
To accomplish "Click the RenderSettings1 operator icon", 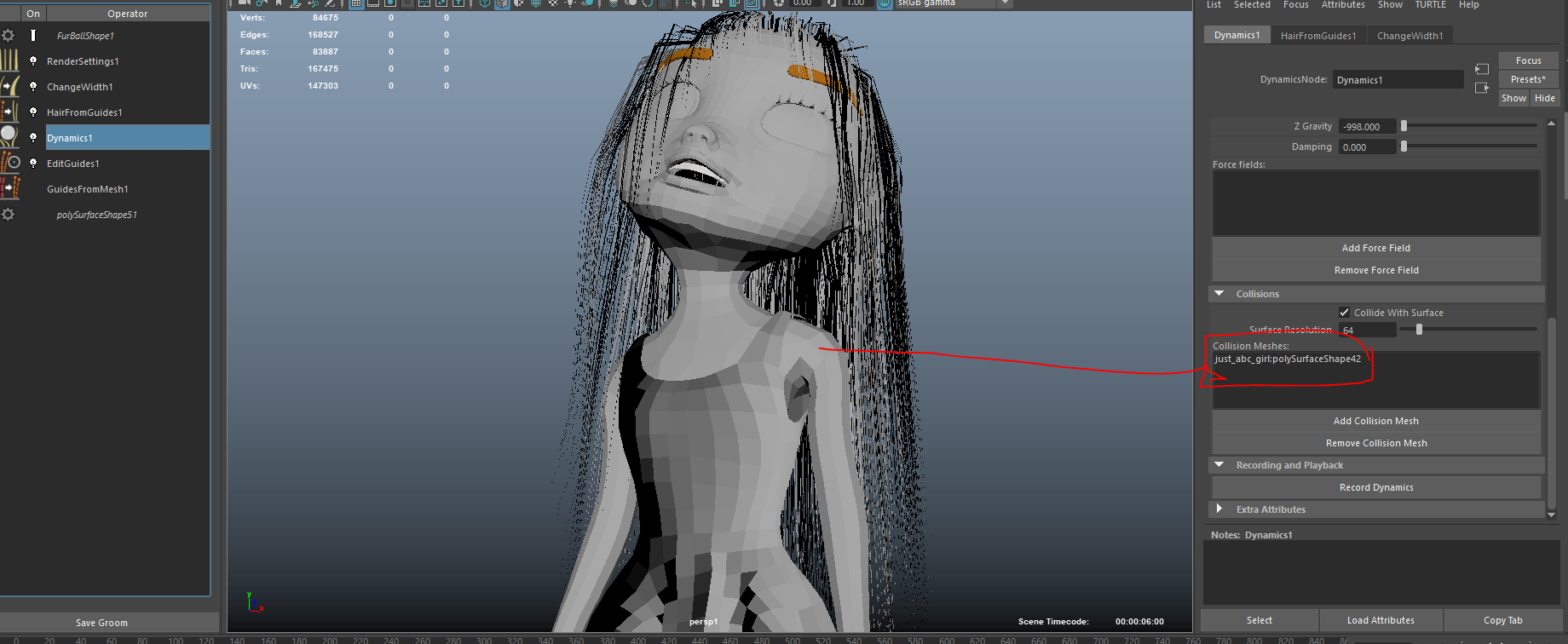I will click(9, 61).
